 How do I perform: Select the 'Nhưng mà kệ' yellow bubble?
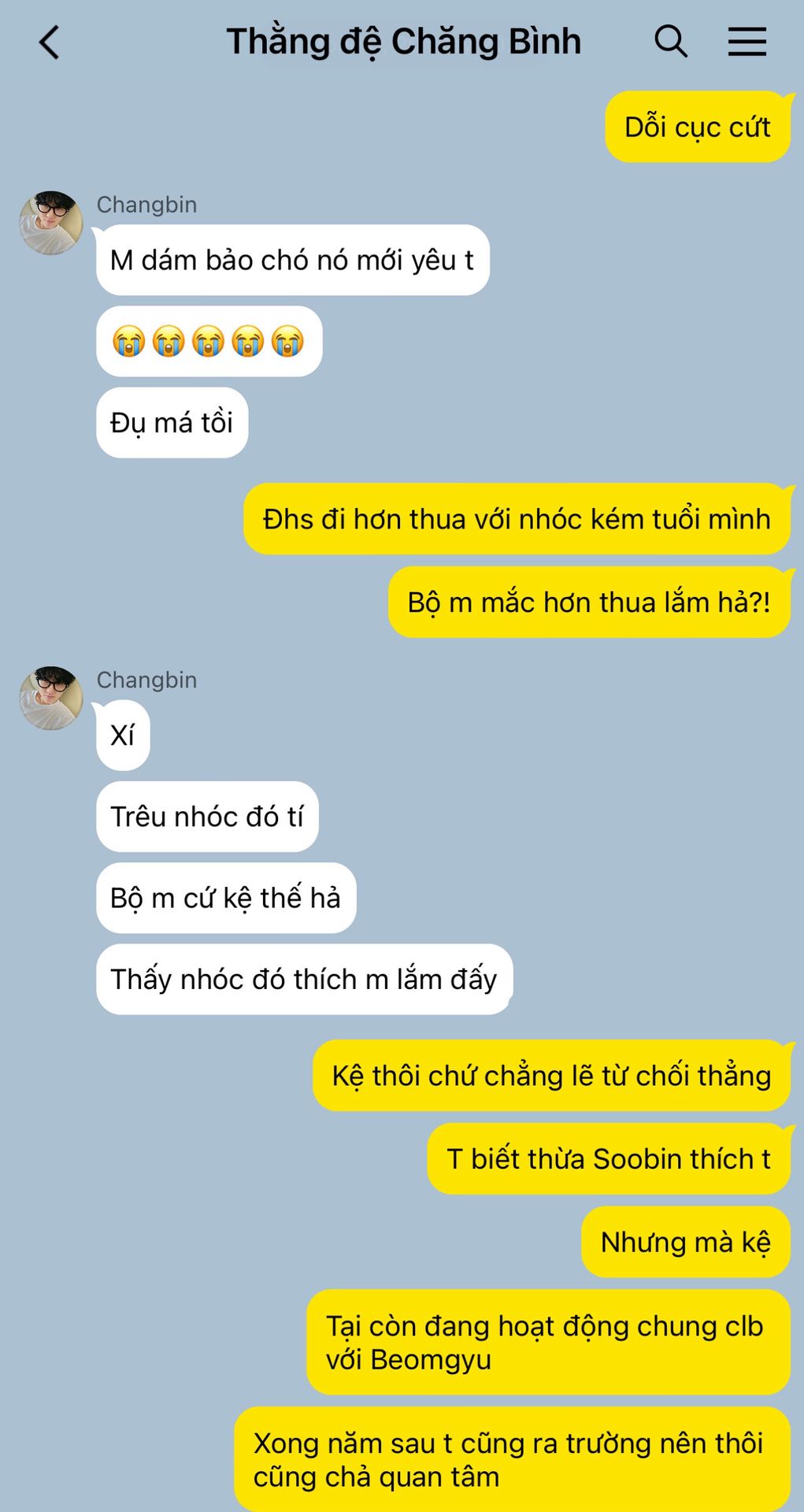[x=686, y=1242]
